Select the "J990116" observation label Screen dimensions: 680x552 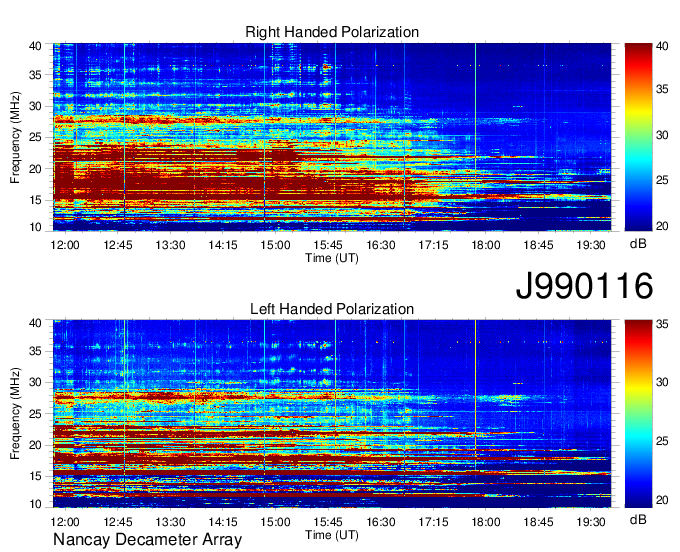point(584,286)
